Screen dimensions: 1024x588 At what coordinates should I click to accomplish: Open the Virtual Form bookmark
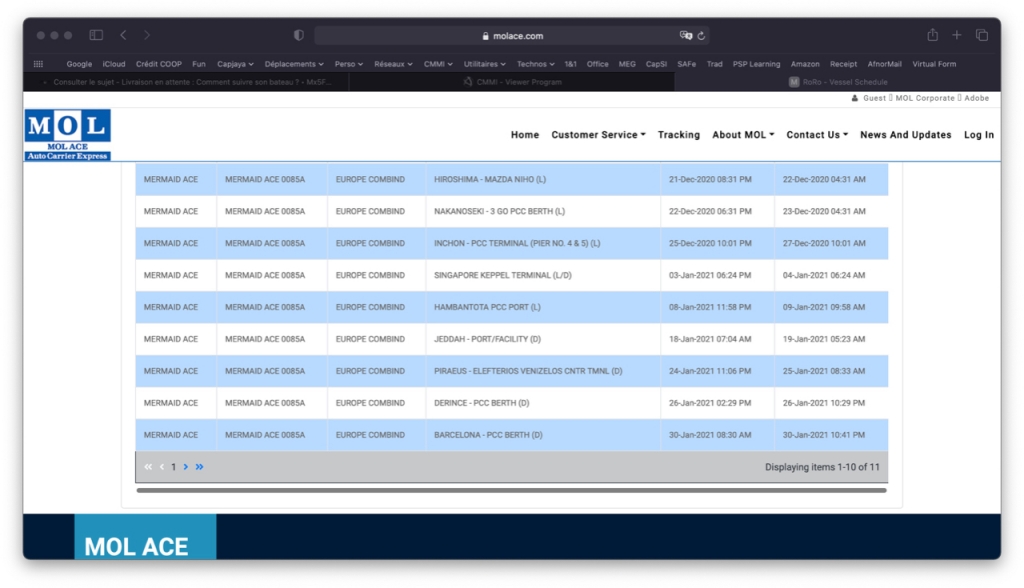pos(934,64)
